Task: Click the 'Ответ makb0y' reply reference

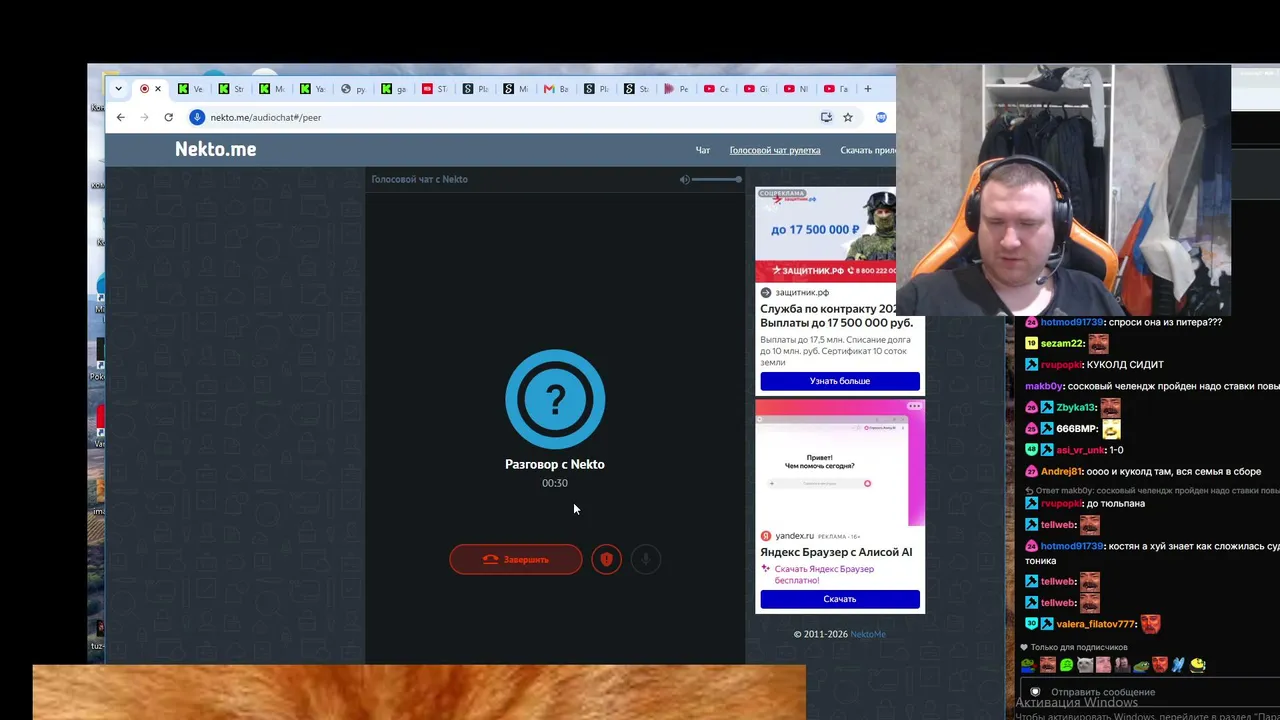Action: click(x=1152, y=491)
